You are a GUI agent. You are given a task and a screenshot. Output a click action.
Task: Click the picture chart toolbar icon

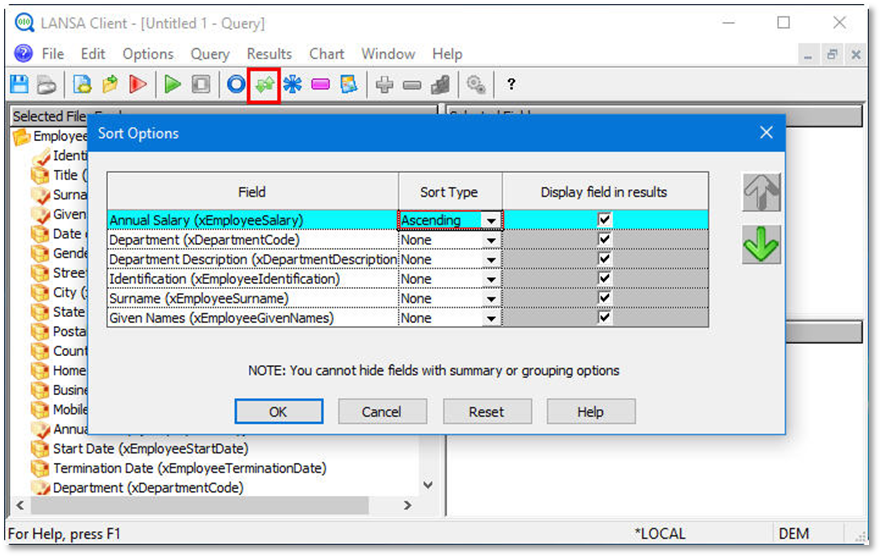coord(348,85)
